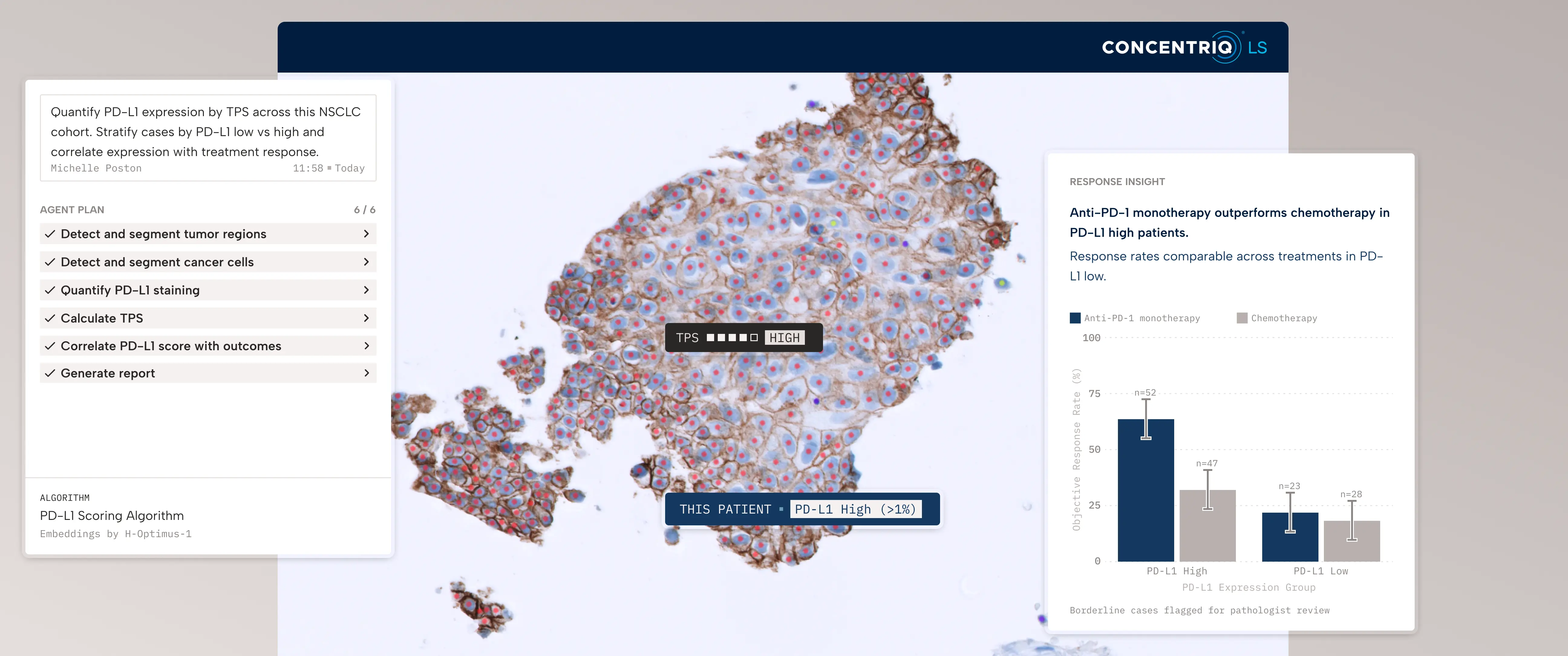Screen dimensions: 1568x656
Task: Expand the Detect and segment cancer cells chevron
Action: (366, 262)
